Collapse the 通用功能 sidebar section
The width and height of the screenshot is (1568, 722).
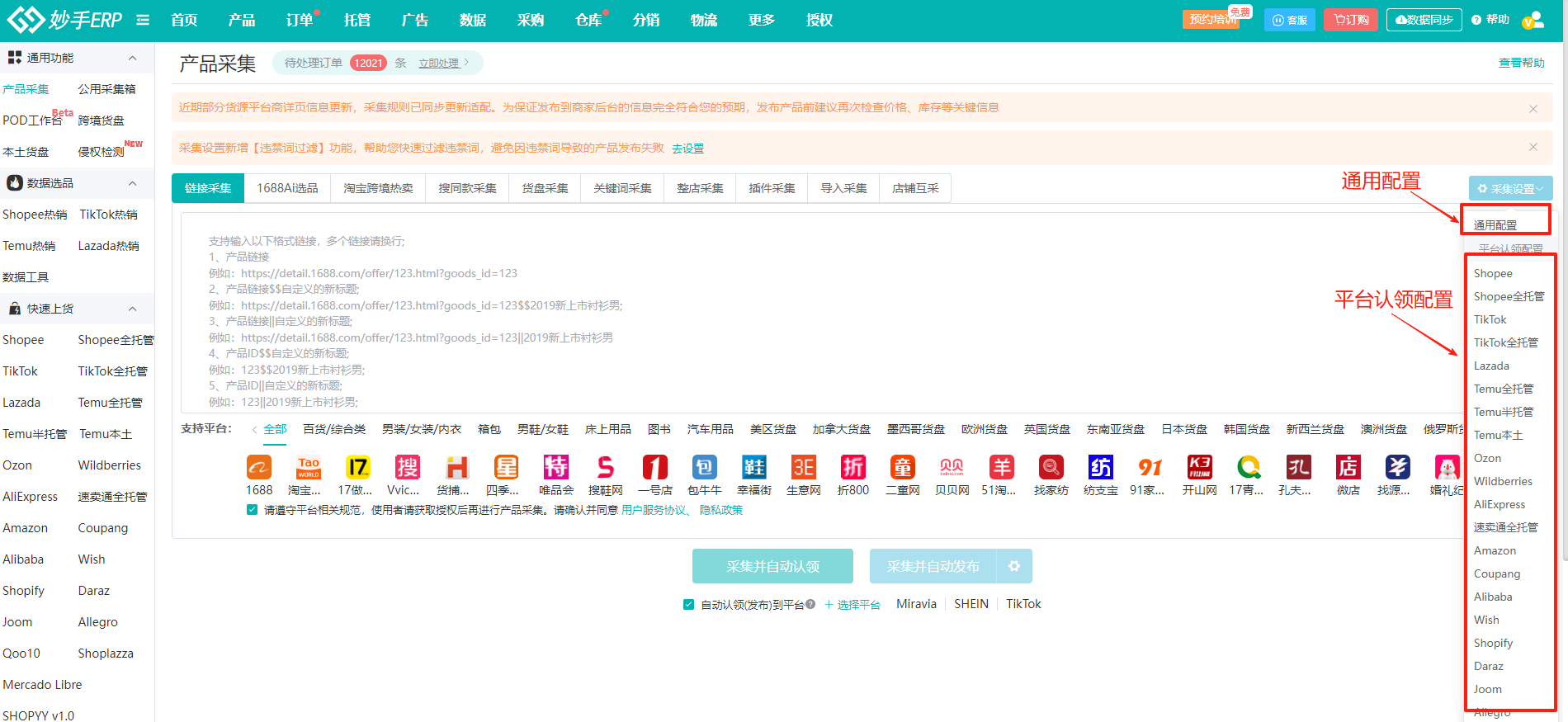(132, 58)
